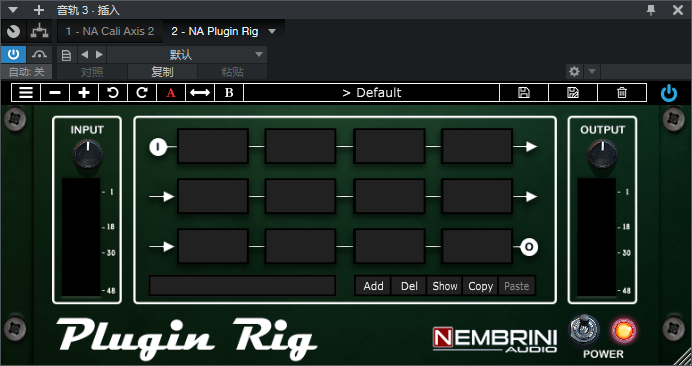Screen dimensions: 692x366
Task: Delete the preset with the trash icon
Action: point(622,93)
